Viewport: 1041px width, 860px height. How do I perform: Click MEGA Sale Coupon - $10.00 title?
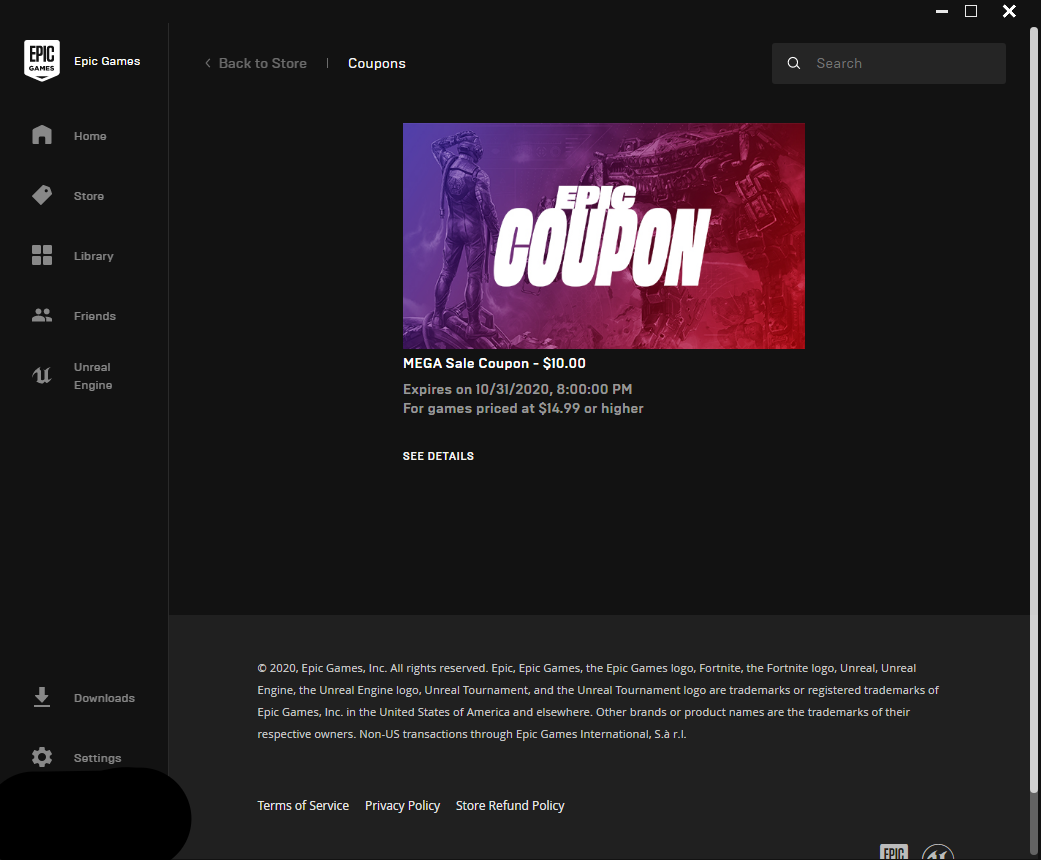pyautogui.click(x=494, y=363)
